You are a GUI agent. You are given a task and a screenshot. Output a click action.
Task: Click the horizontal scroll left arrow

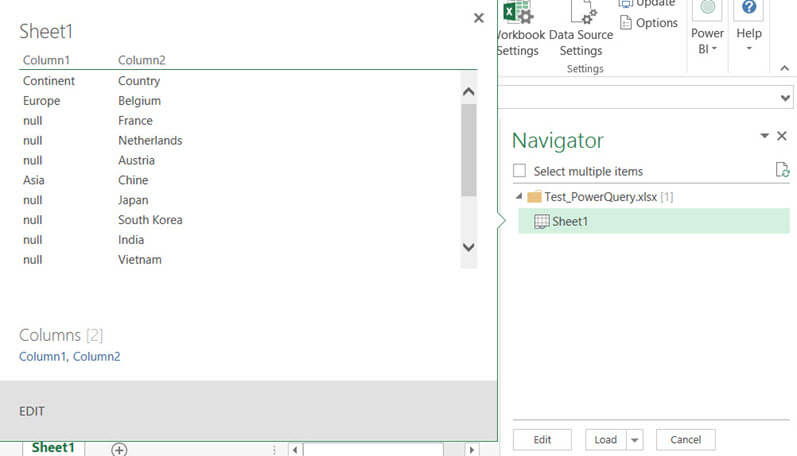click(295, 450)
